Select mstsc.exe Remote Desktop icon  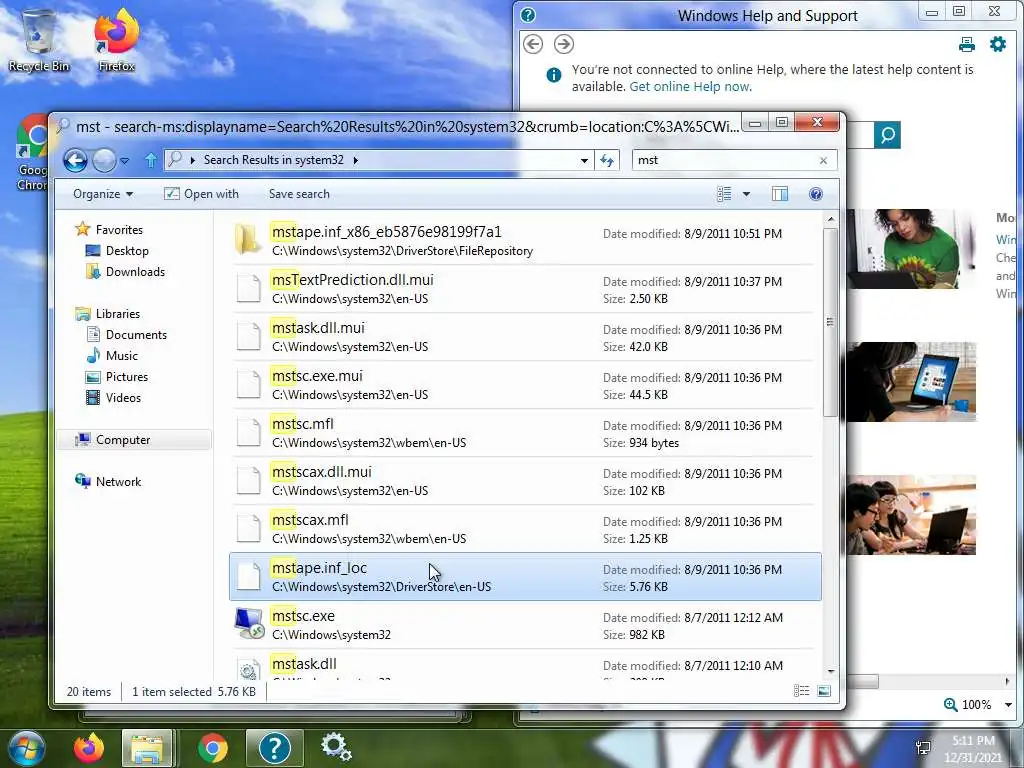(249, 624)
